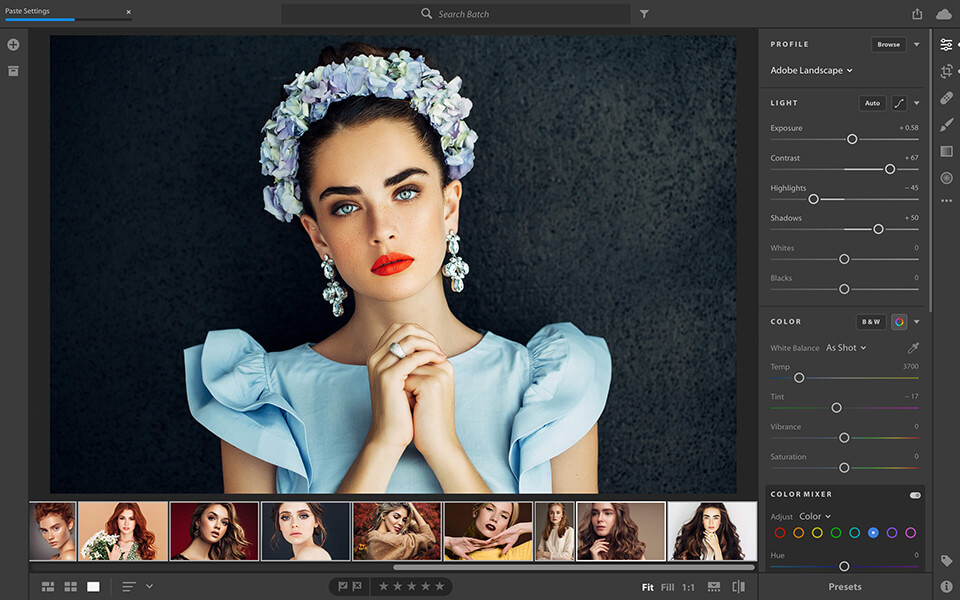Select the Crop & Rotate tool
The height and width of the screenshot is (600, 960).
point(946,71)
